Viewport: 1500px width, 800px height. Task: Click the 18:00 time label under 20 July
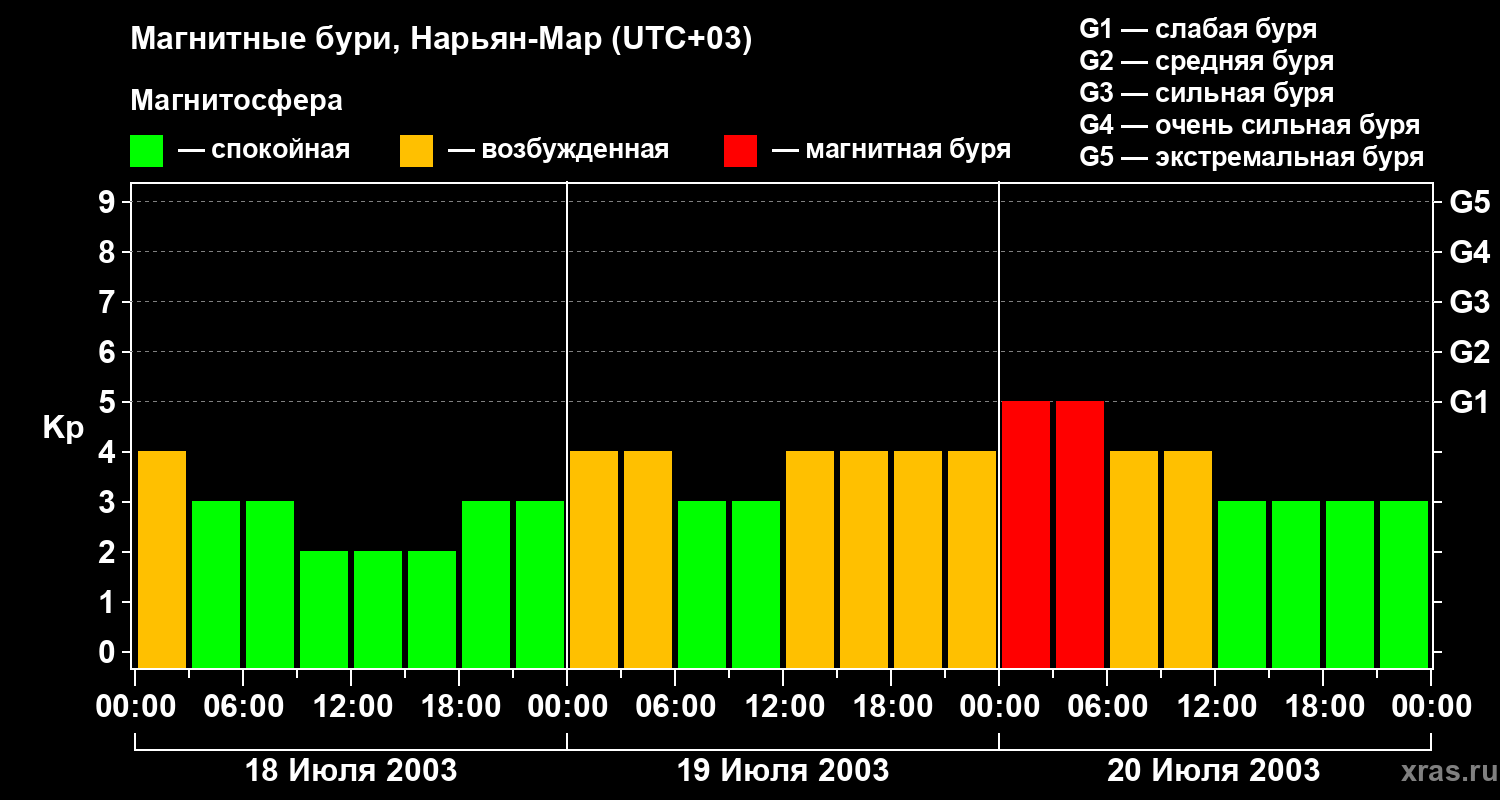click(x=1323, y=707)
